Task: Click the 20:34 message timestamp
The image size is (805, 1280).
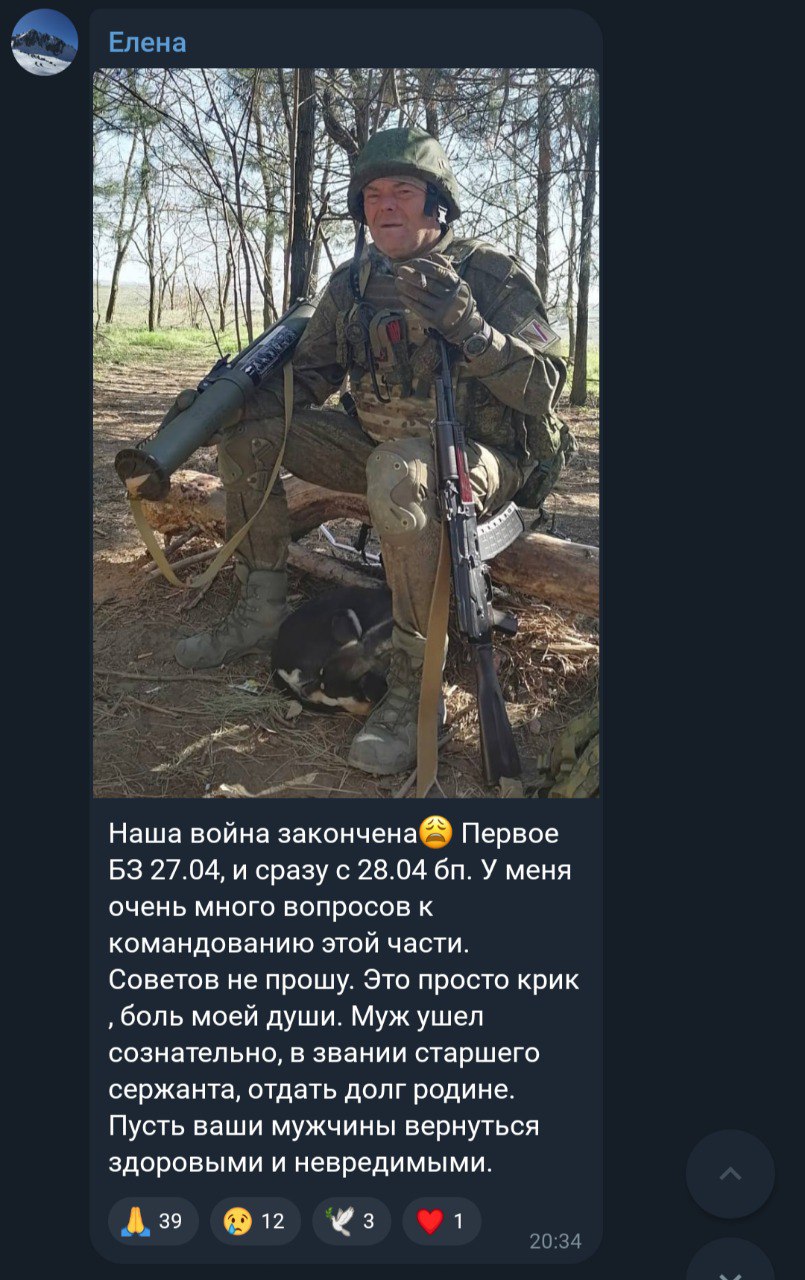Action: pos(555,1241)
